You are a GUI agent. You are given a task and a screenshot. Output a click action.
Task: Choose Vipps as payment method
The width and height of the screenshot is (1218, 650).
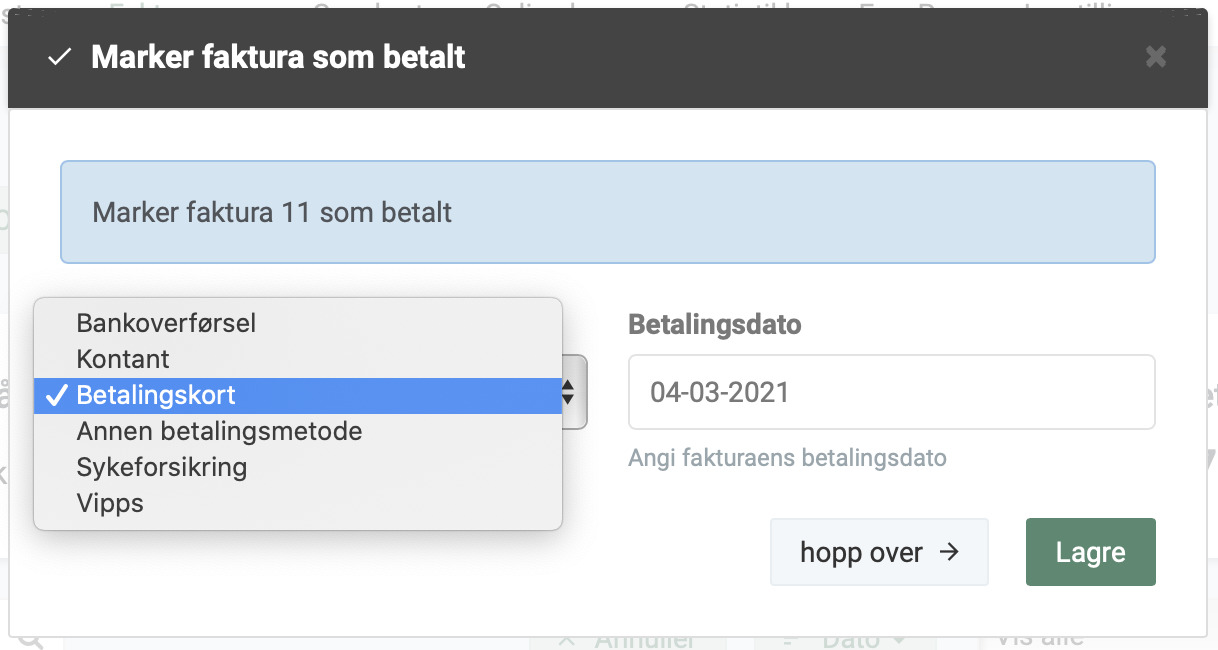(x=110, y=503)
